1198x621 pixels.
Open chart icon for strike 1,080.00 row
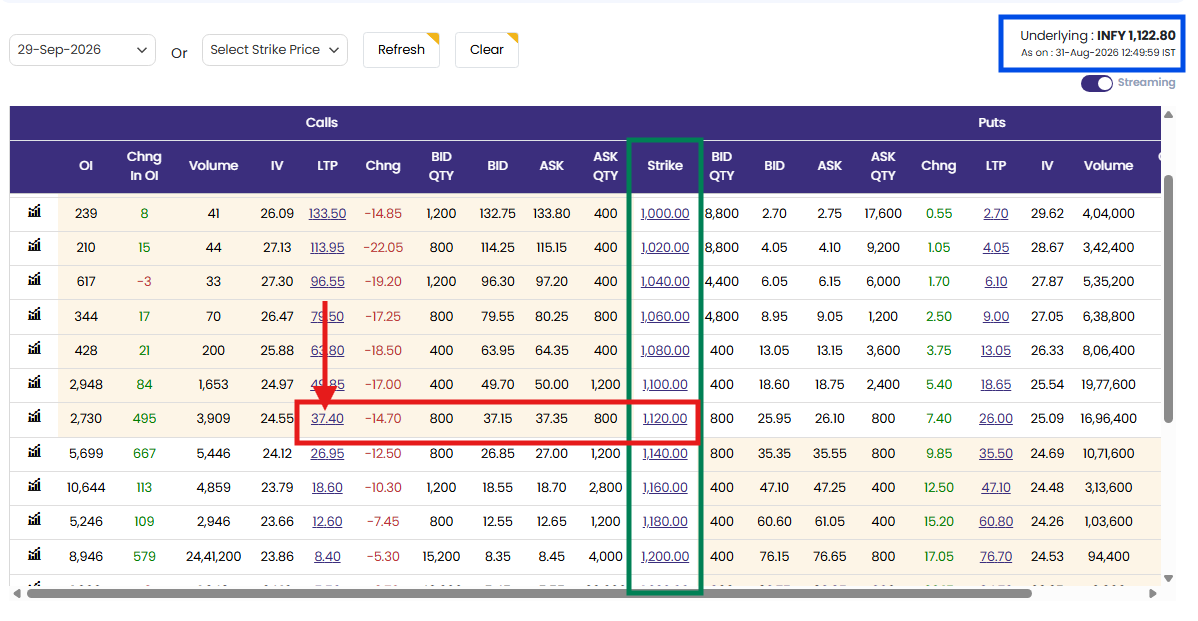(x=34, y=348)
